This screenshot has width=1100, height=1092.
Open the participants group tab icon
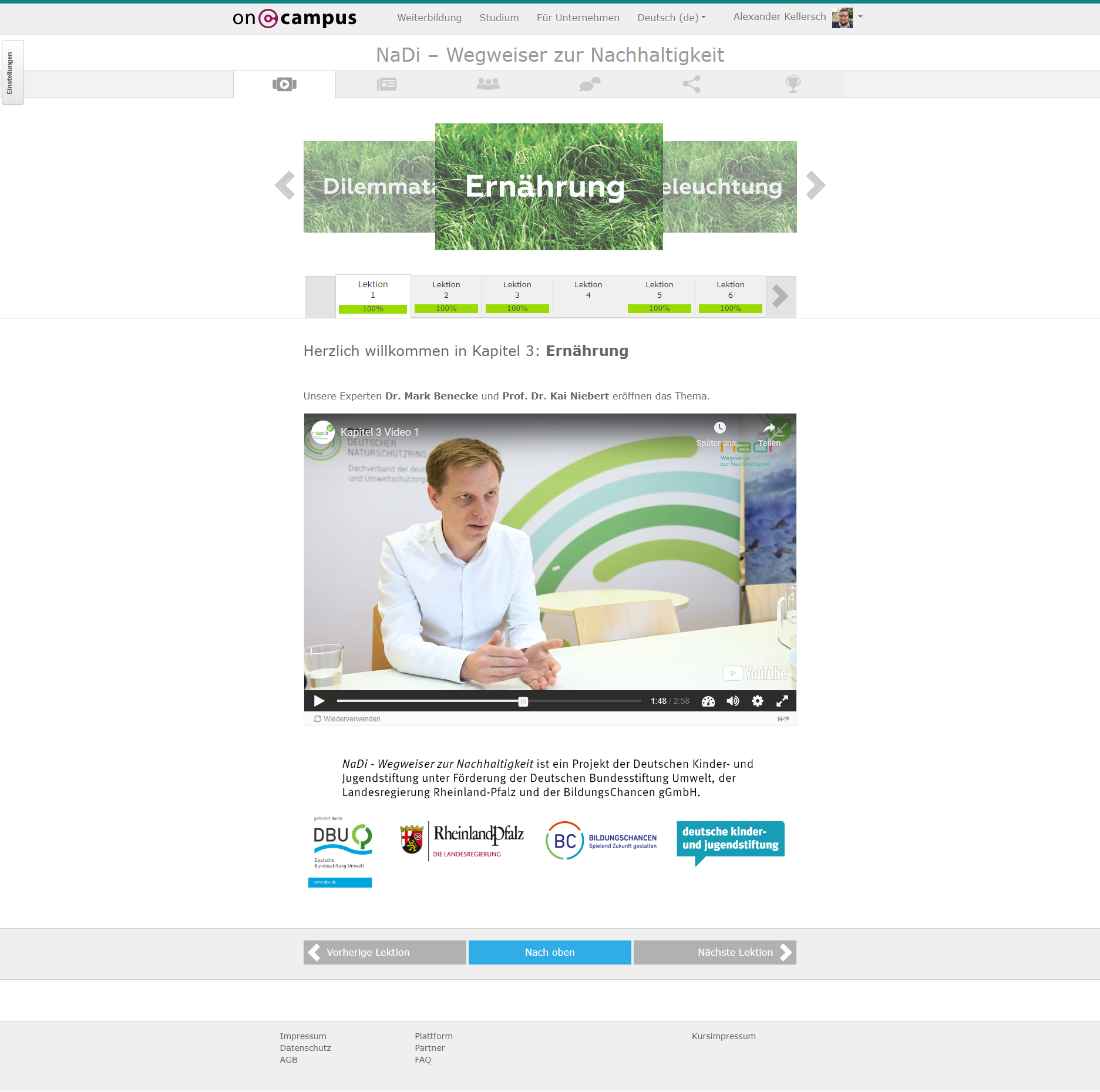[488, 85]
